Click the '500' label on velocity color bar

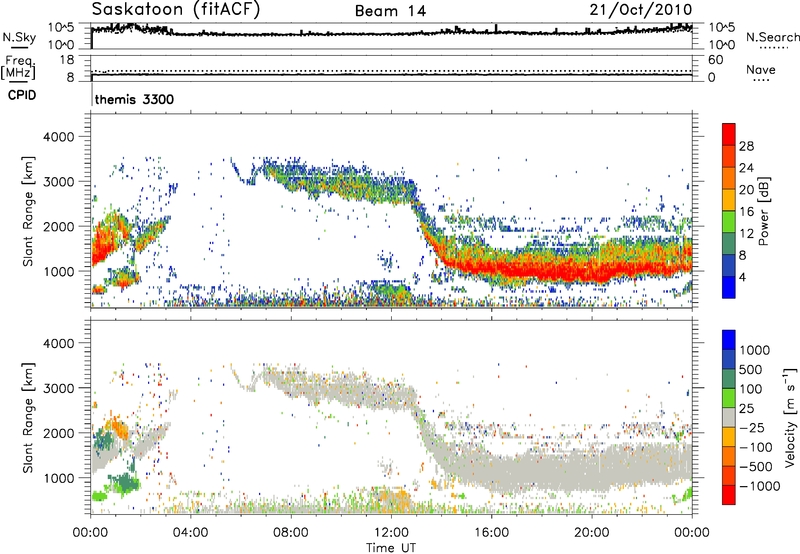pos(751,370)
